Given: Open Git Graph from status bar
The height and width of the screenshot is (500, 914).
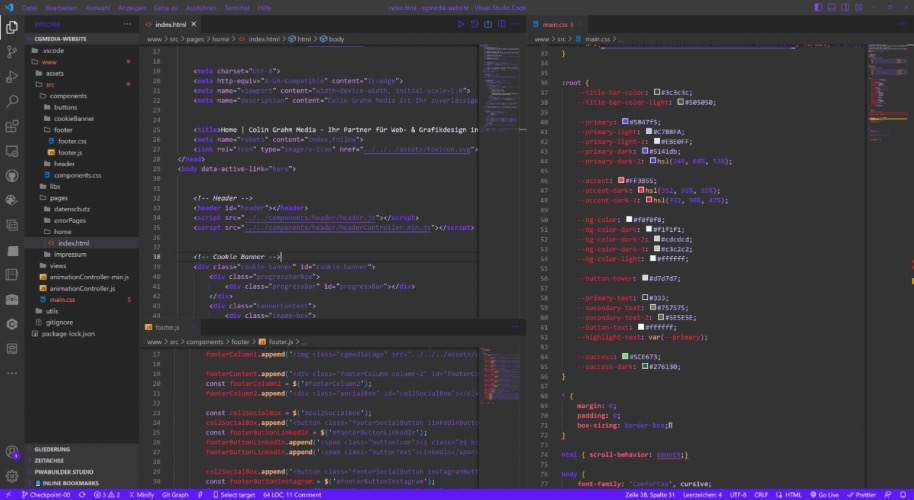Looking at the screenshot, I should pyautogui.click(x=175, y=495).
